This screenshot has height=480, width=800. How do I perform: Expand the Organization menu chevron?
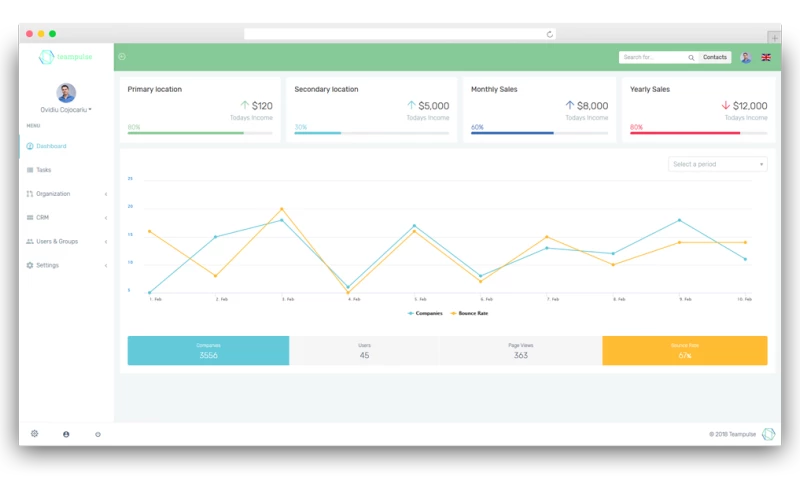pyautogui.click(x=106, y=194)
